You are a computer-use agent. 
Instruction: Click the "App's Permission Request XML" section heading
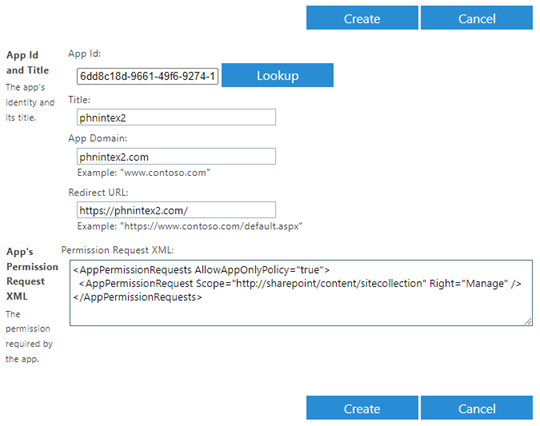pyautogui.click(x=32, y=274)
